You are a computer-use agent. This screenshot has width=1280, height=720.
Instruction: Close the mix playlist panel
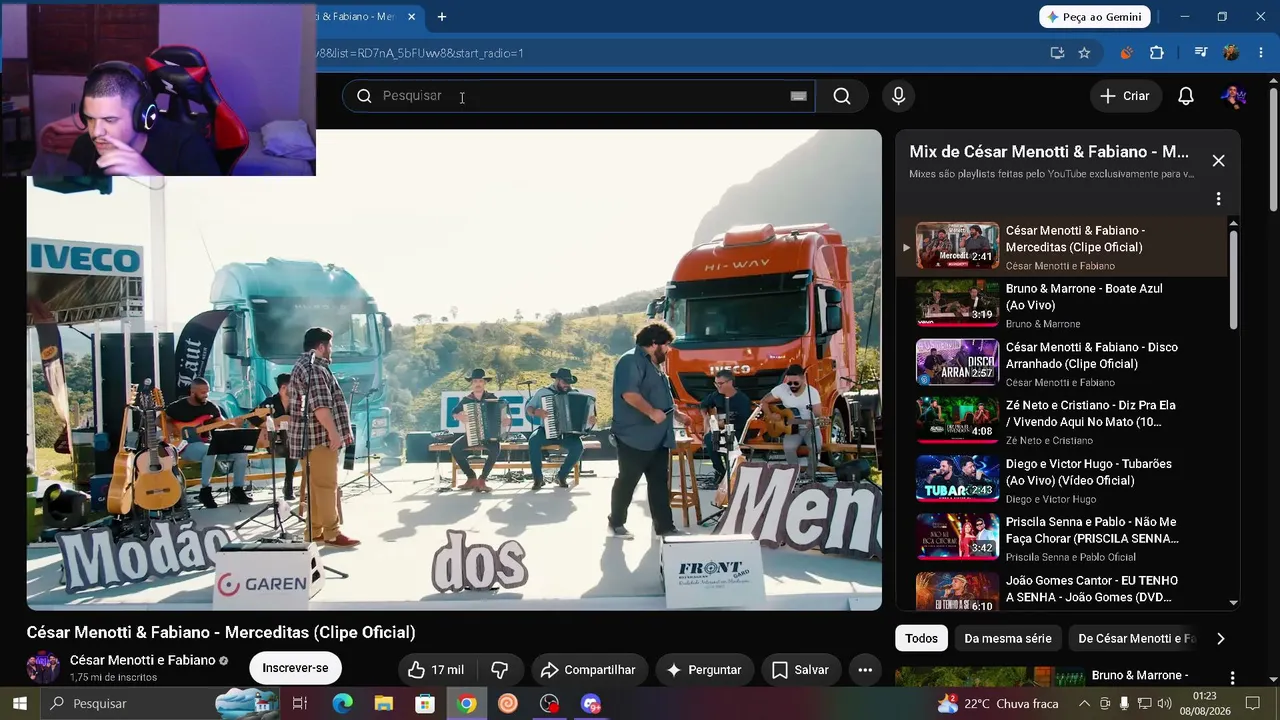pos(1218,161)
